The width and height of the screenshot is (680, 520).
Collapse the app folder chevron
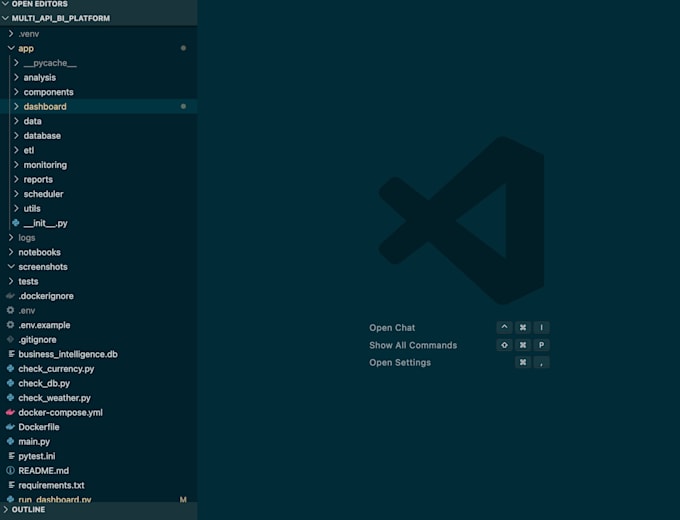tap(11, 48)
